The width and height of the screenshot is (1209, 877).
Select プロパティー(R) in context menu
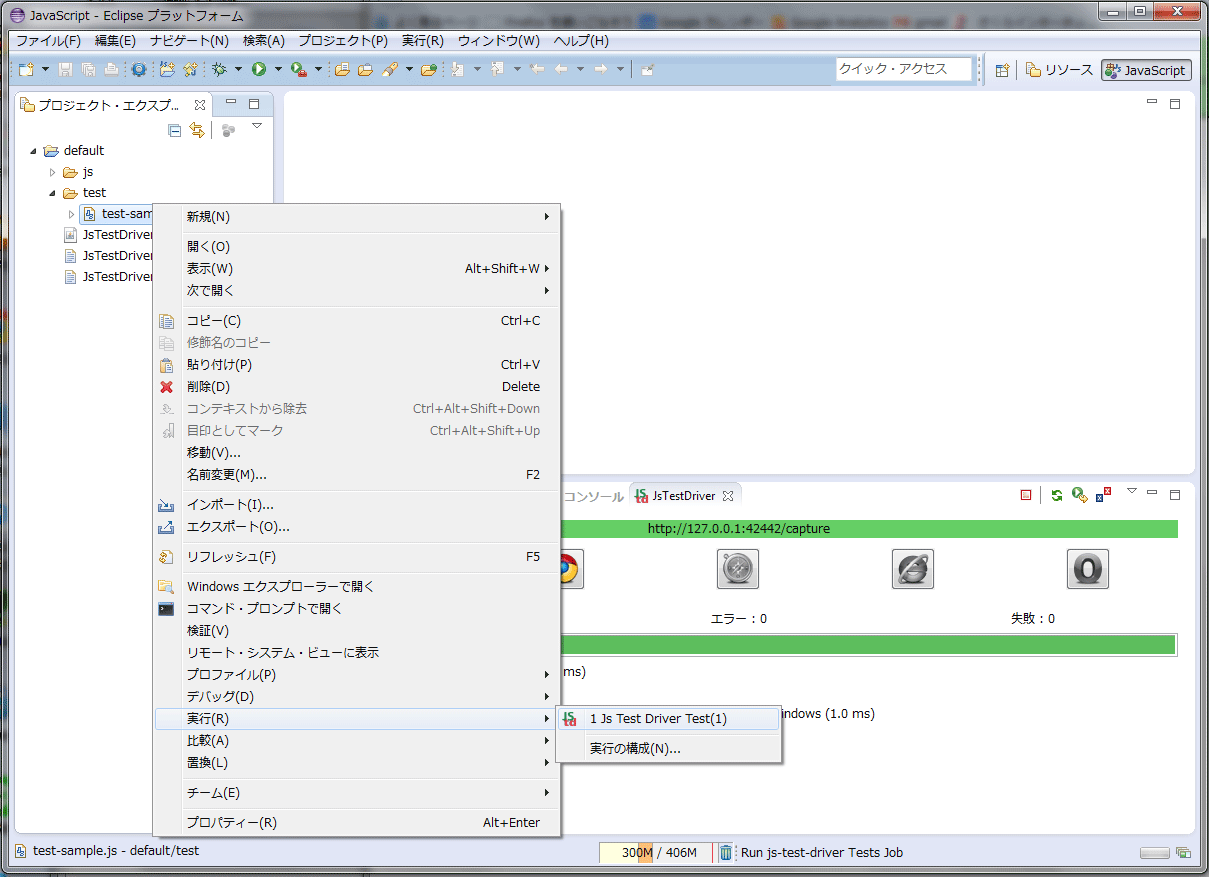click(x=356, y=823)
